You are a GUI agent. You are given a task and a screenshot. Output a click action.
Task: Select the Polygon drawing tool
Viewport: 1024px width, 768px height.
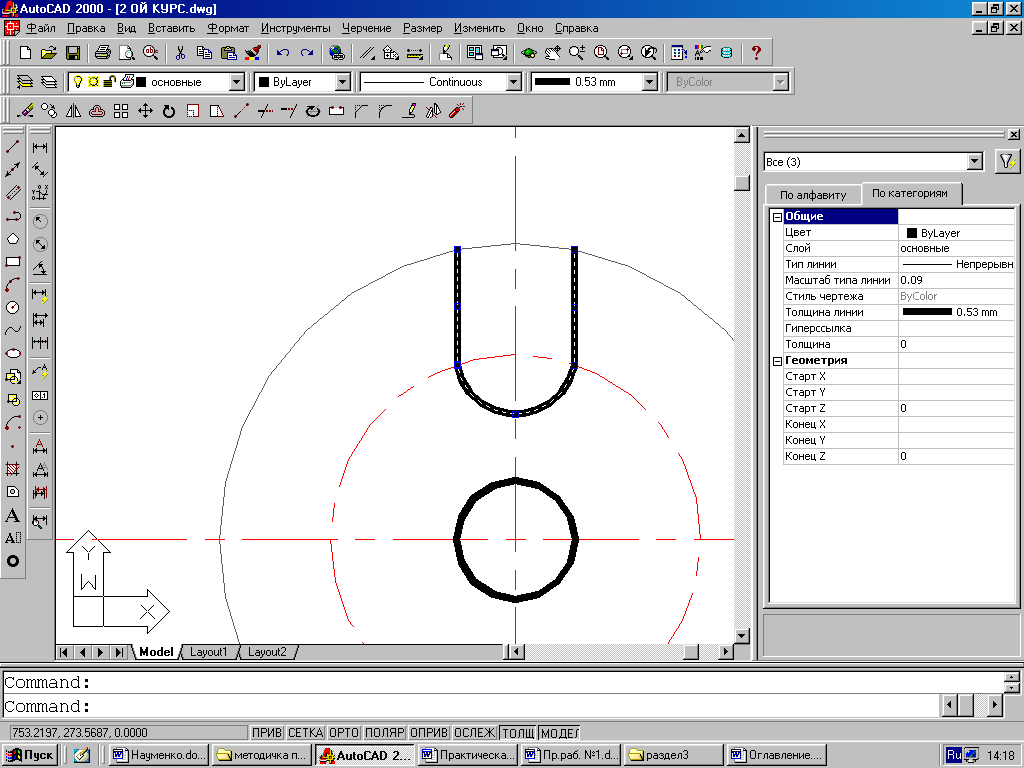[12, 238]
